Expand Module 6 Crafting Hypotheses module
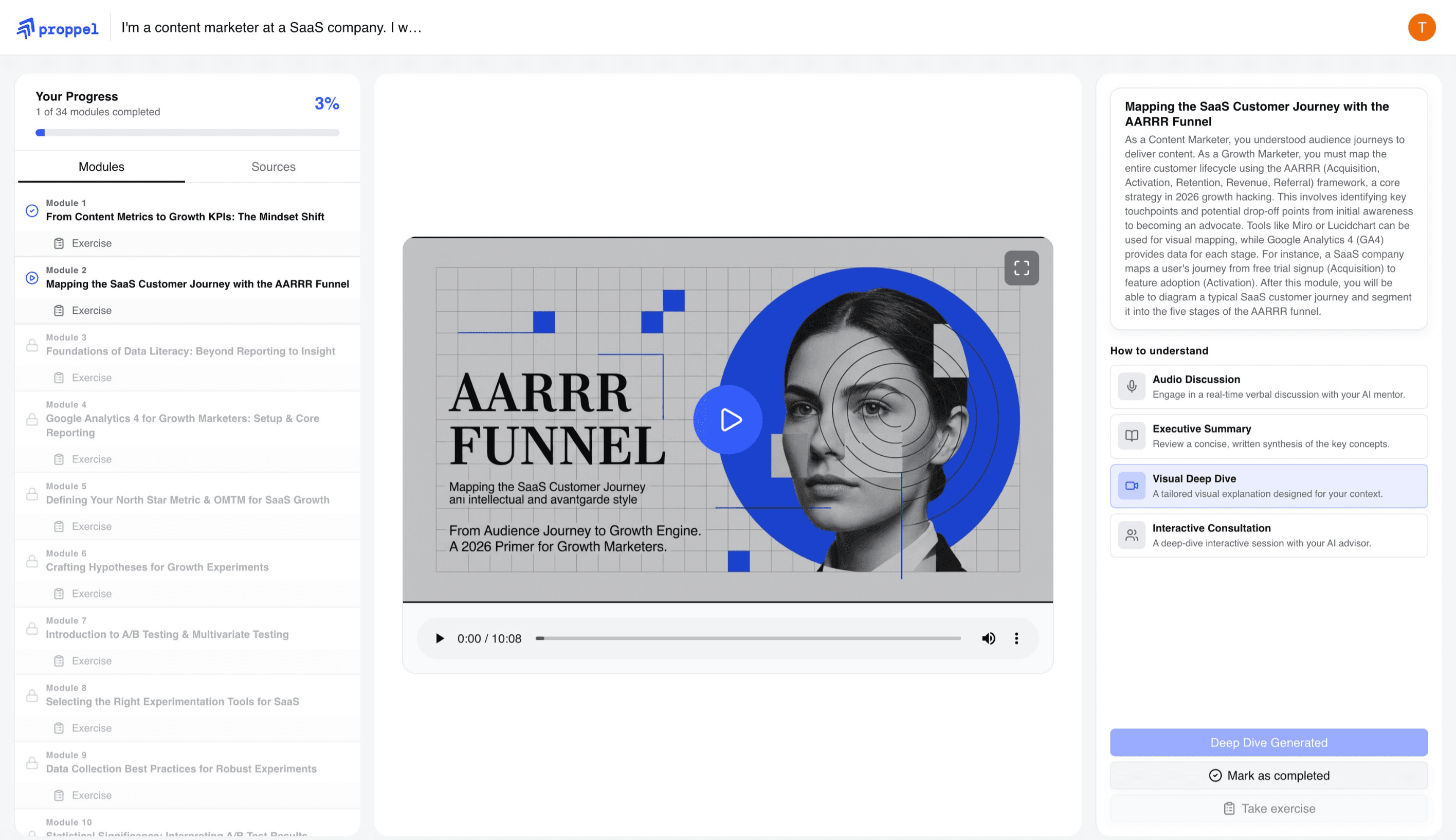The width and height of the screenshot is (1456, 840). (157, 567)
